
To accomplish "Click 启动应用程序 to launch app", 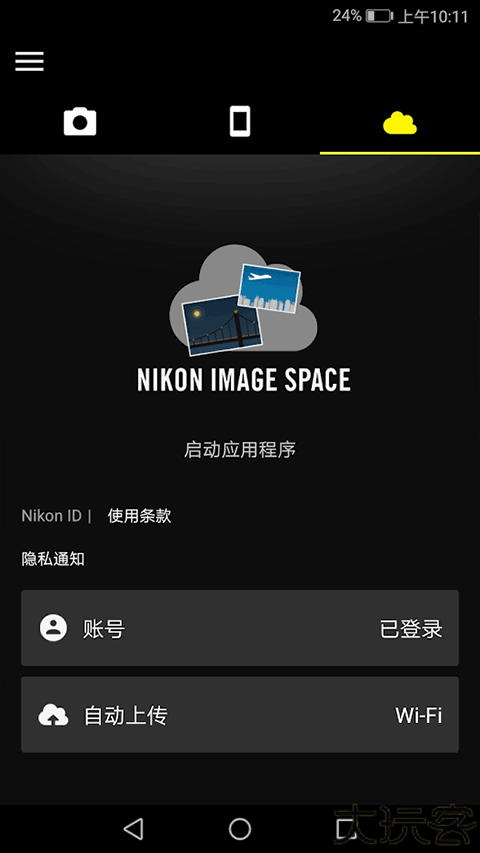I will click(240, 450).
